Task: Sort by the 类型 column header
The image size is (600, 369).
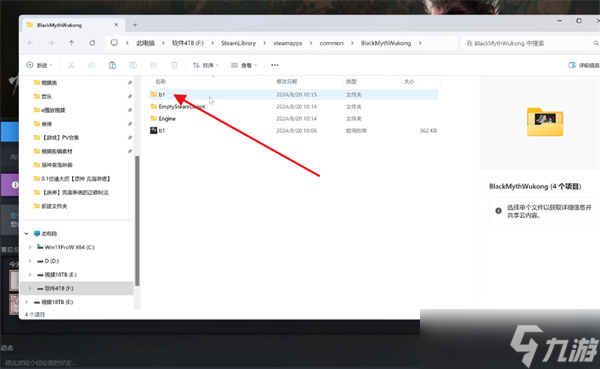Action: point(351,82)
